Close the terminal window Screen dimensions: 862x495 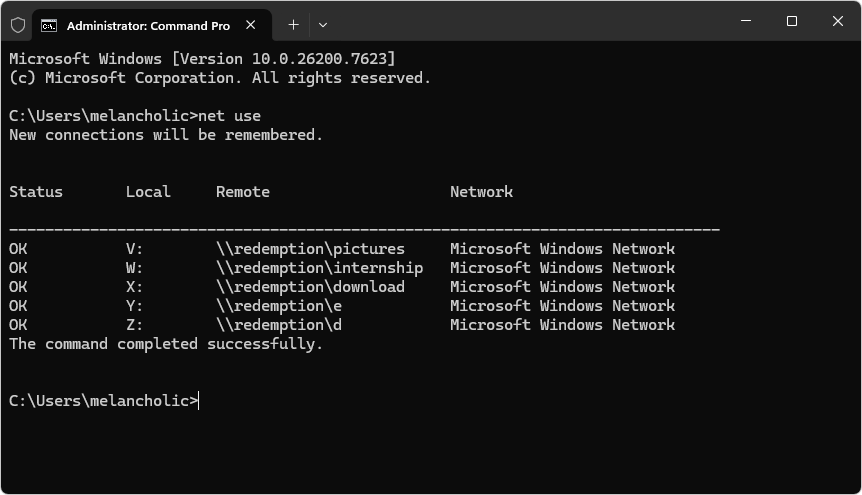point(837,21)
